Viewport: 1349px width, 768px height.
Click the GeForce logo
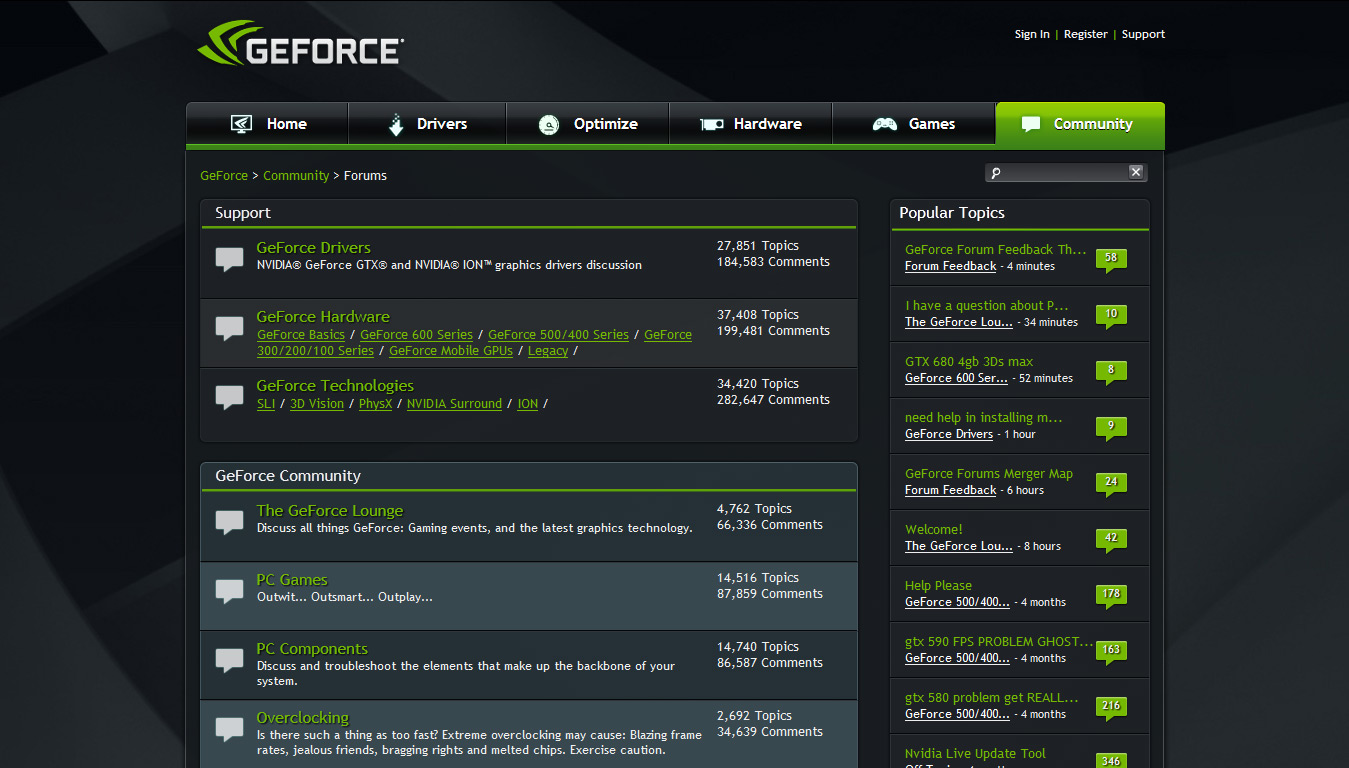tap(300, 43)
